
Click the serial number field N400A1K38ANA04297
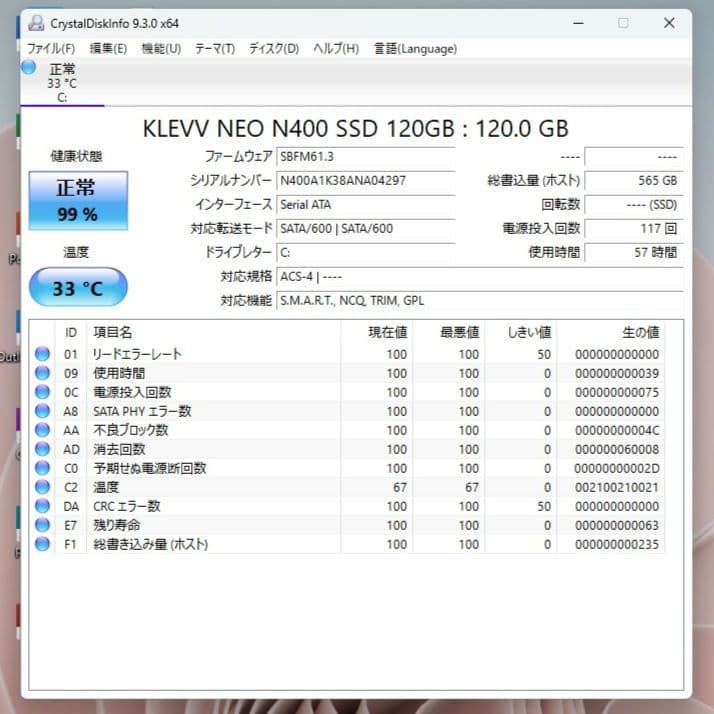pyautogui.click(x=366, y=180)
